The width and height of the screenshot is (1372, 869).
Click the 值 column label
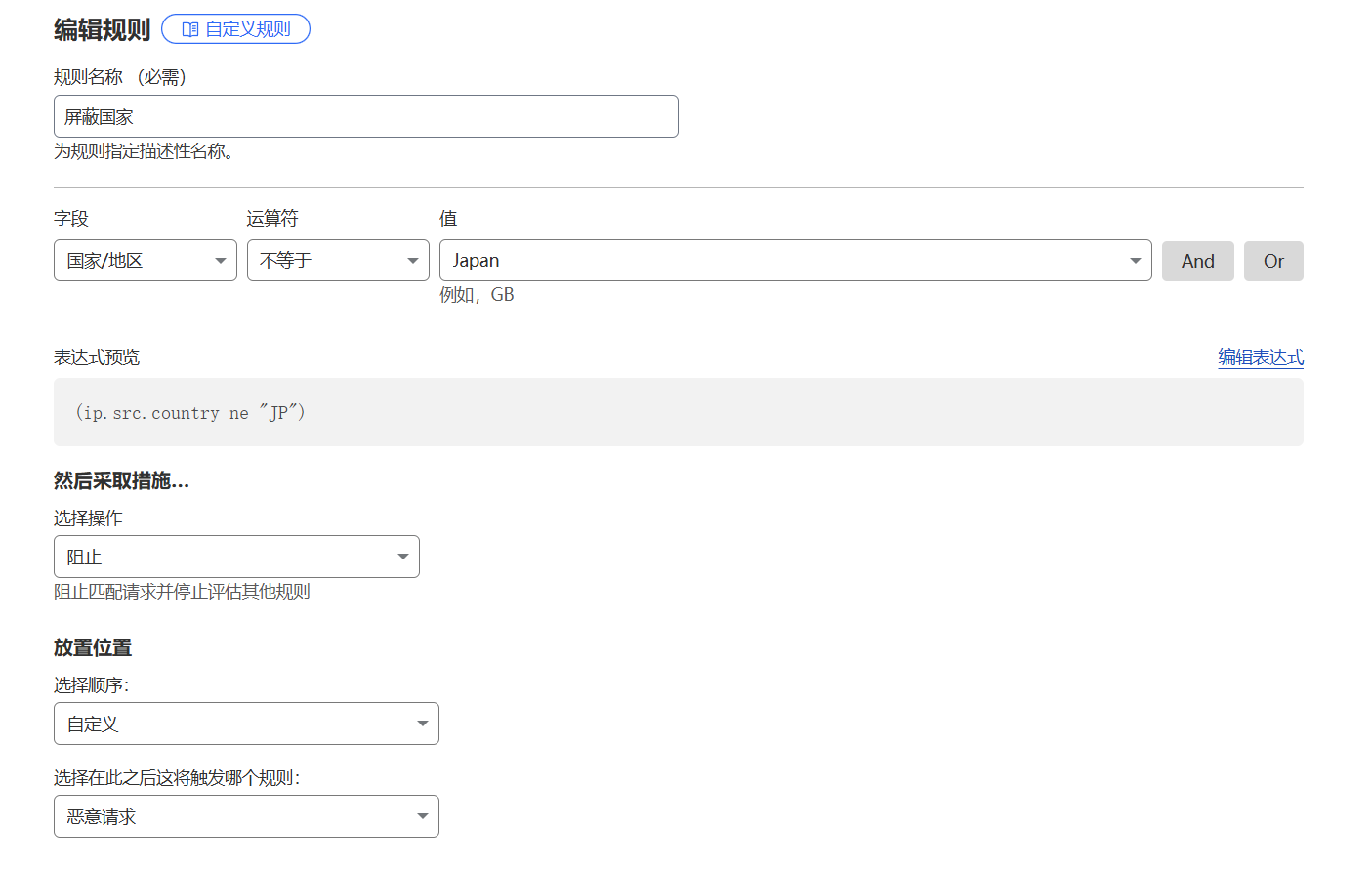(x=448, y=219)
